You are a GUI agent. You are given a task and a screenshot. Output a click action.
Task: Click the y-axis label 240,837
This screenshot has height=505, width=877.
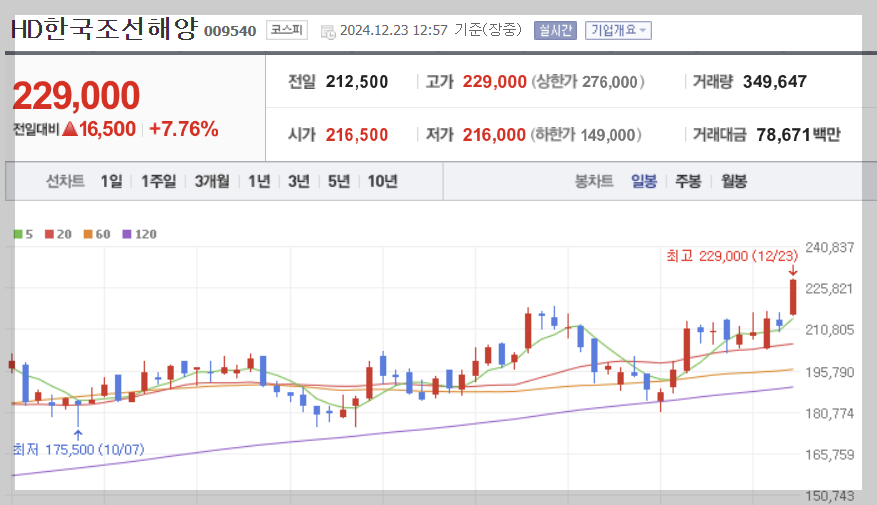coord(829,247)
